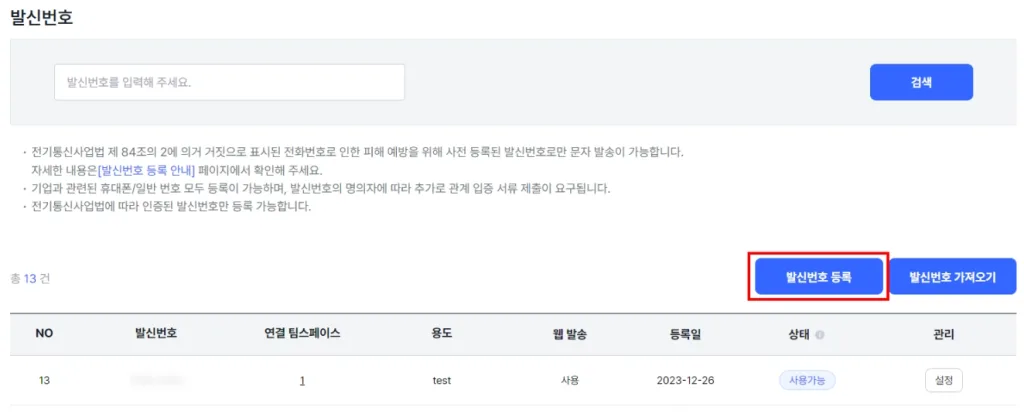Click the info icon beside 상태 header
The height and width of the screenshot is (414, 1024).
tap(820, 334)
